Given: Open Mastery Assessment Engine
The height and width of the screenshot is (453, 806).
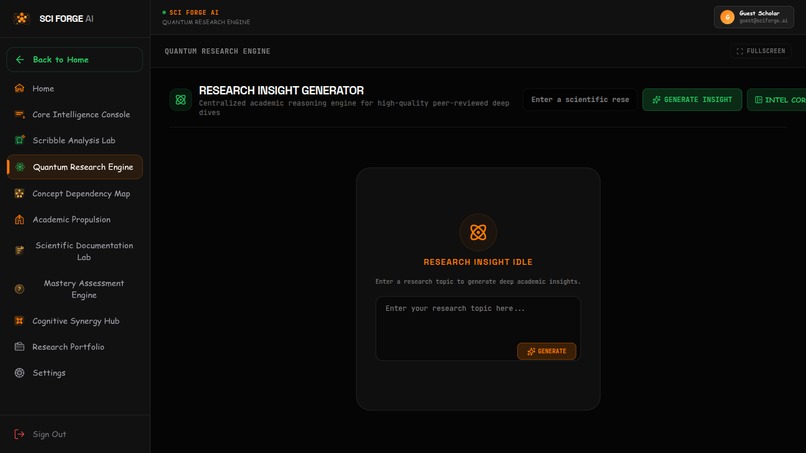Looking at the screenshot, I should [x=75, y=289].
